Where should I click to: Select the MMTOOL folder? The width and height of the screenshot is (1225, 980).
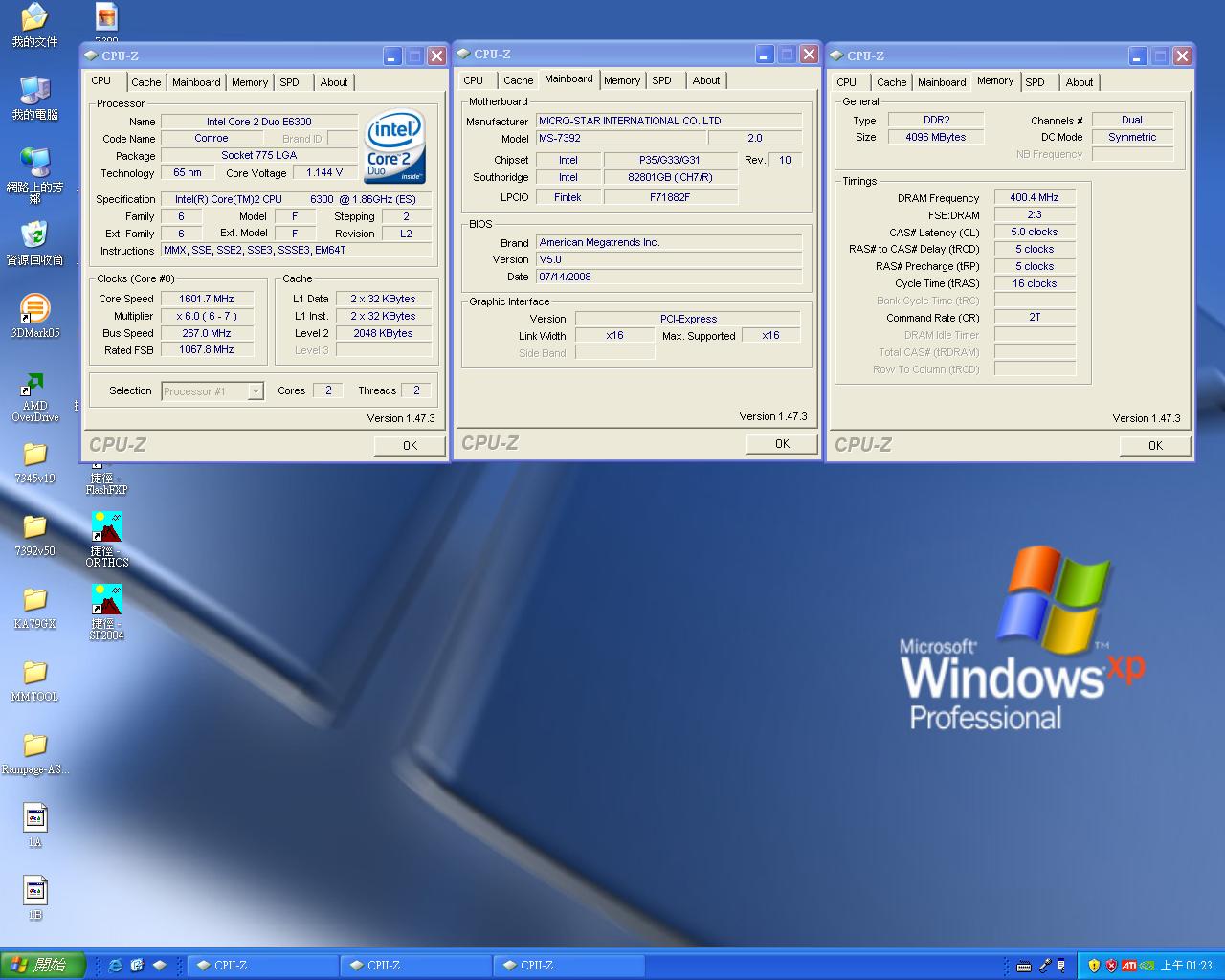click(x=34, y=680)
